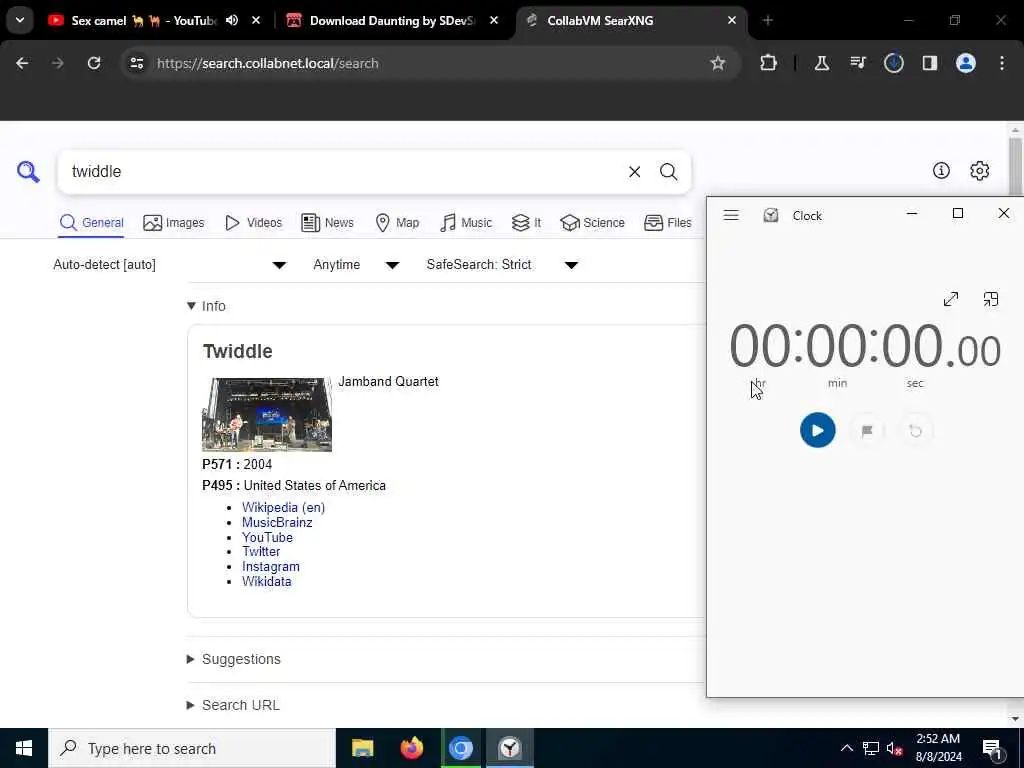This screenshot has width=1024, height=768.
Task: Submit search with magnifier button
Action: pyautogui.click(x=668, y=172)
